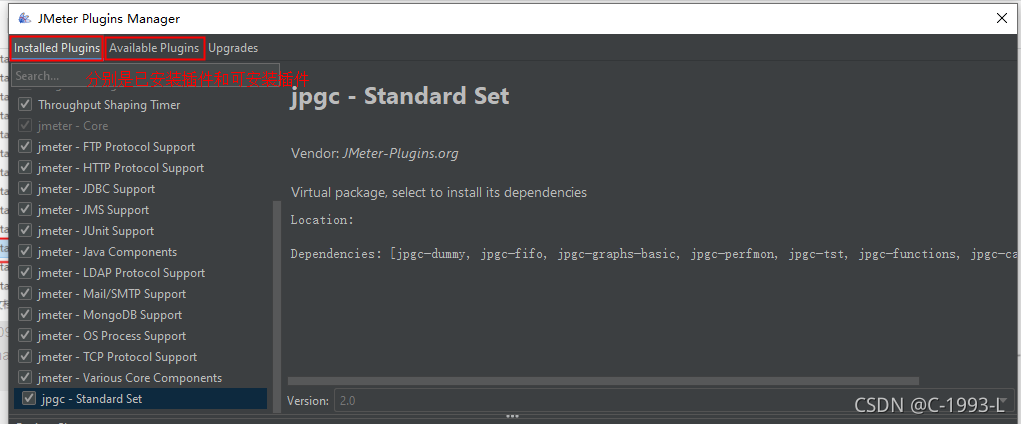Select the jmeter - Core list row
Image resolution: width=1021 pixels, height=424 pixels.
(140, 126)
